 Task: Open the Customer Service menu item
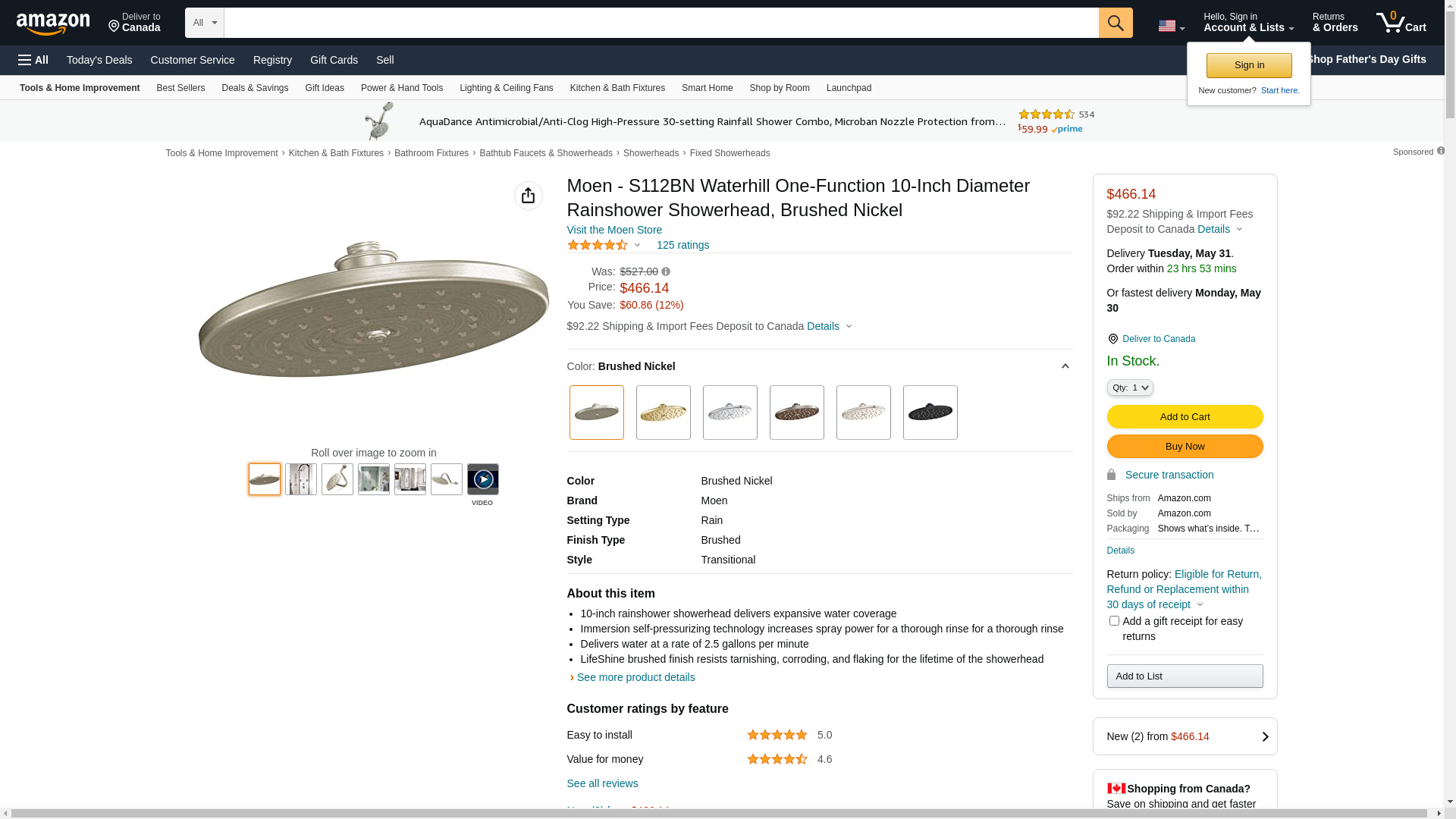point(193,60)
